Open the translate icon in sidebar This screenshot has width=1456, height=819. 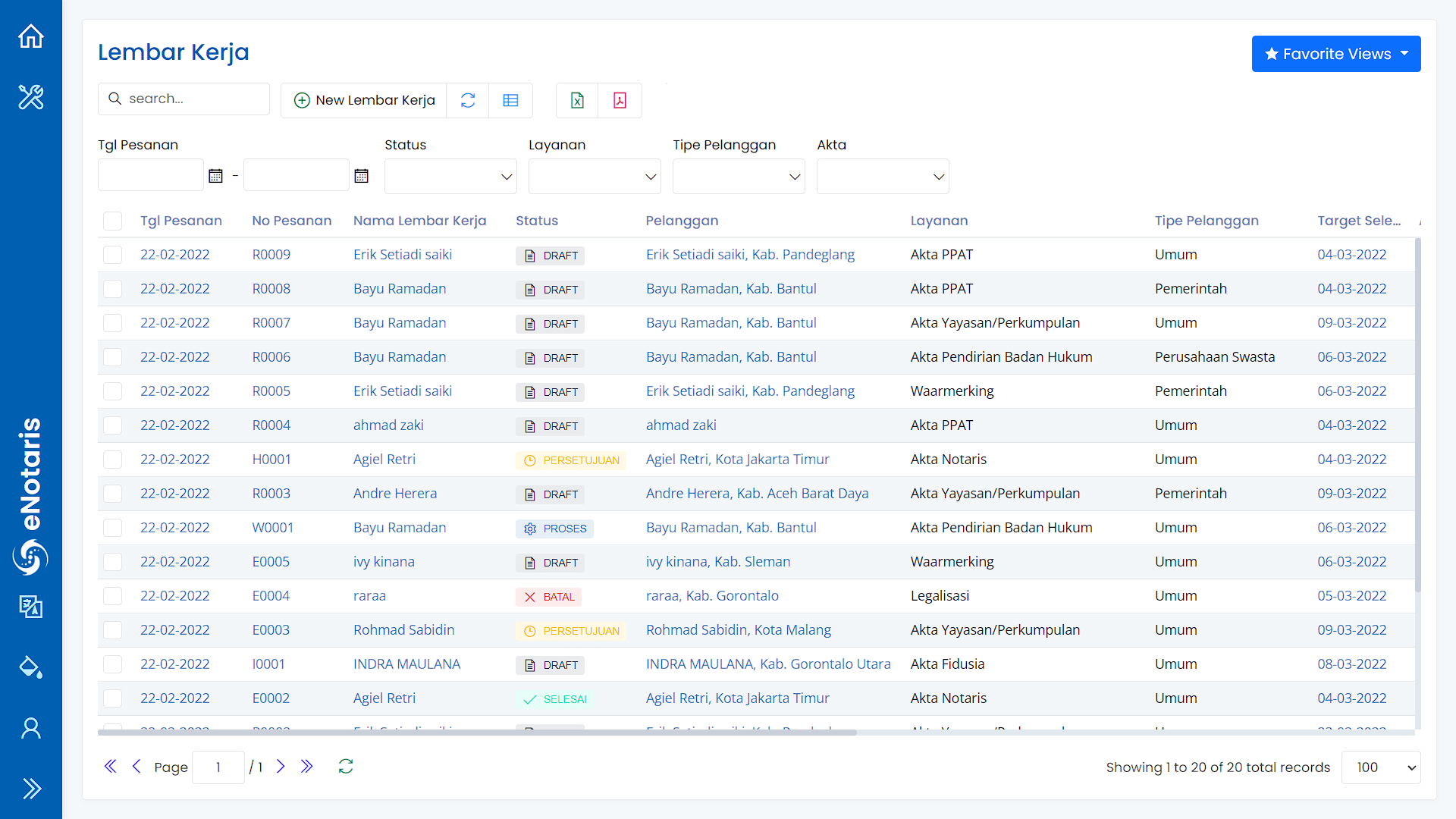click(31, 606)
